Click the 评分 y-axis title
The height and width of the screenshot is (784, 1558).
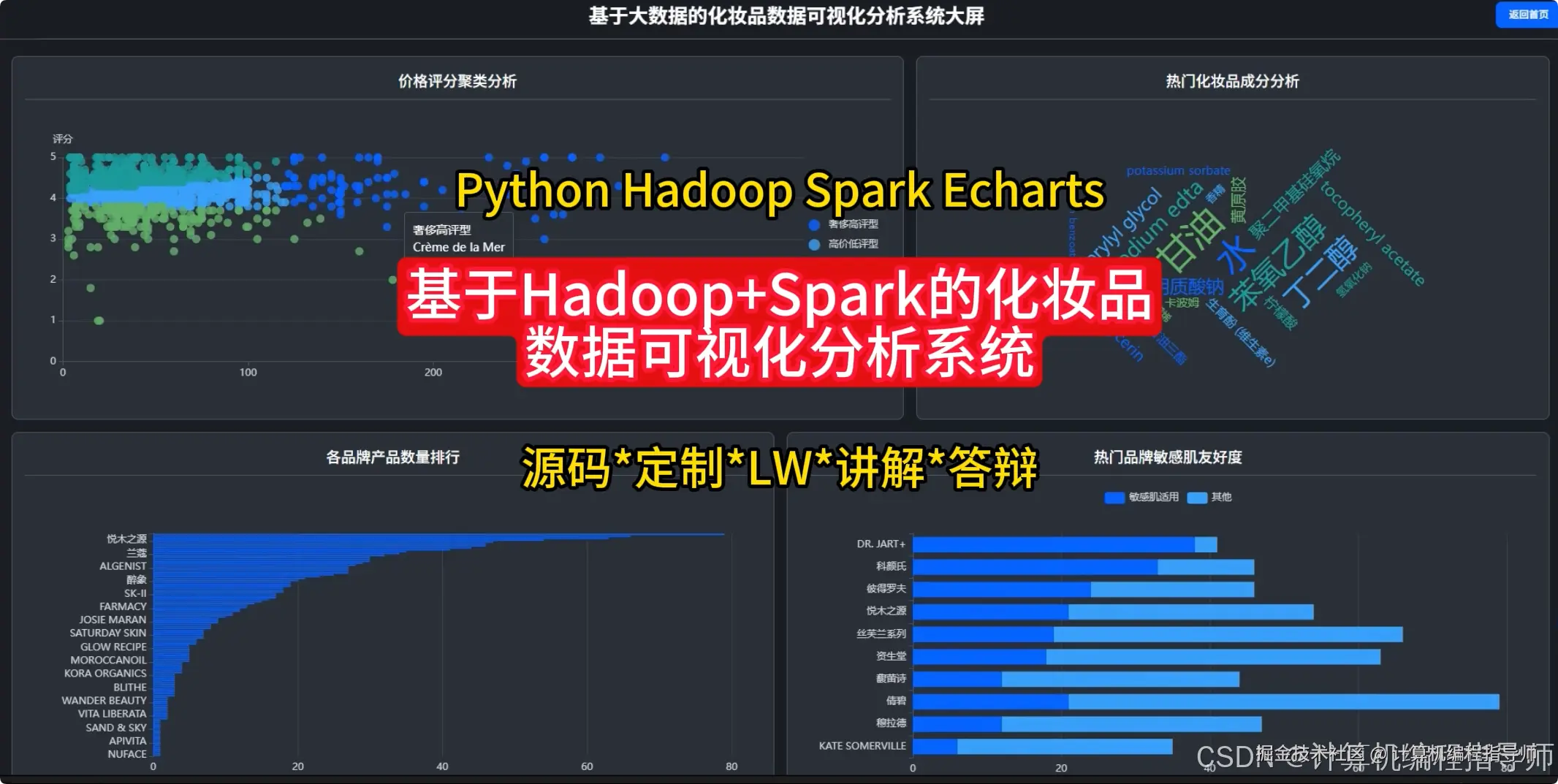pyautogui.click(x=63, y=139)
